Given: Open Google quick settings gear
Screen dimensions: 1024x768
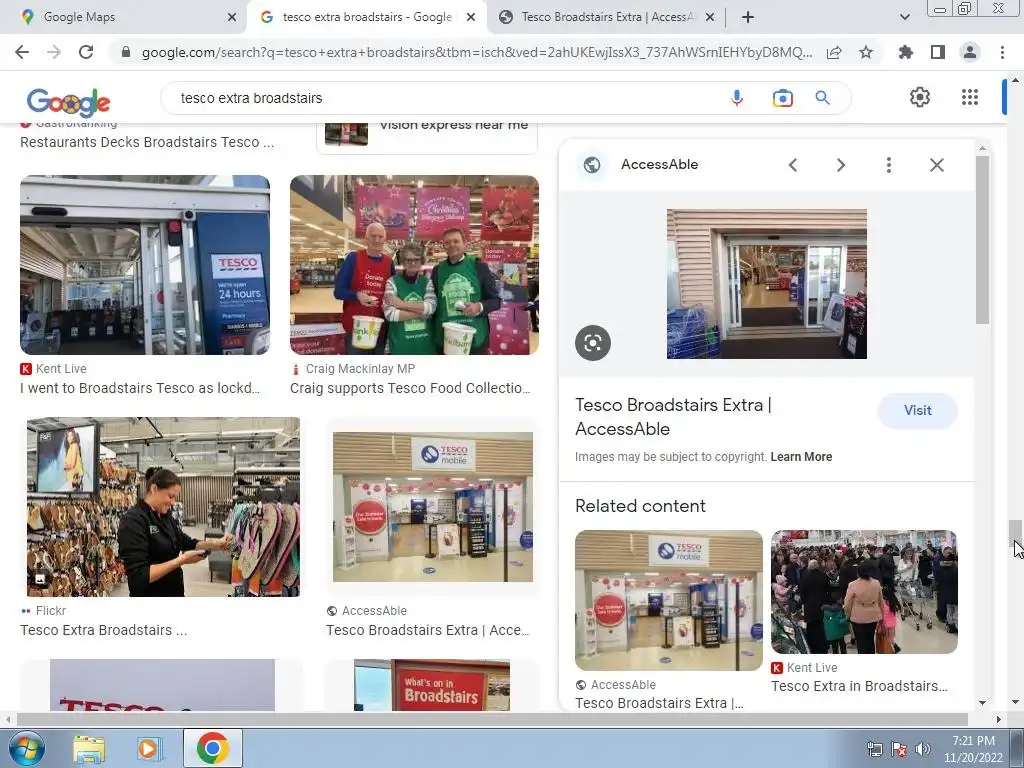Looking at the screenshot, I should point(920,97).
